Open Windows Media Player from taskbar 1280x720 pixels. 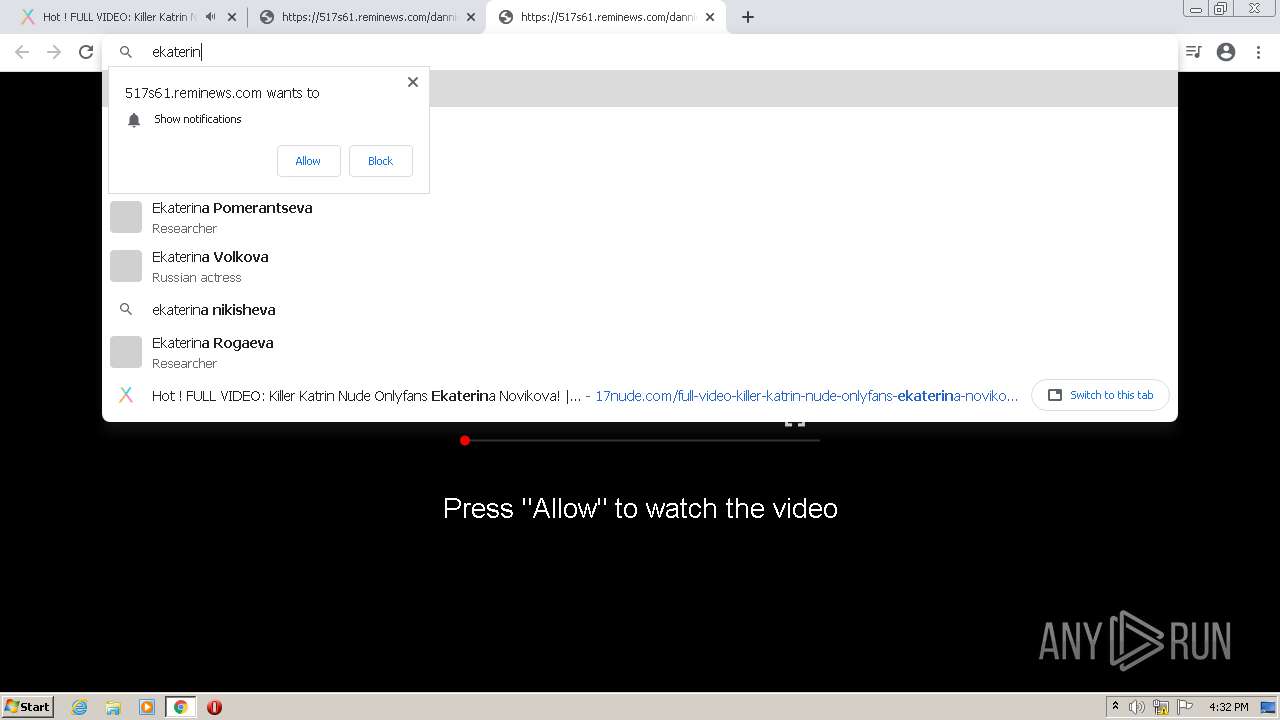147,707
